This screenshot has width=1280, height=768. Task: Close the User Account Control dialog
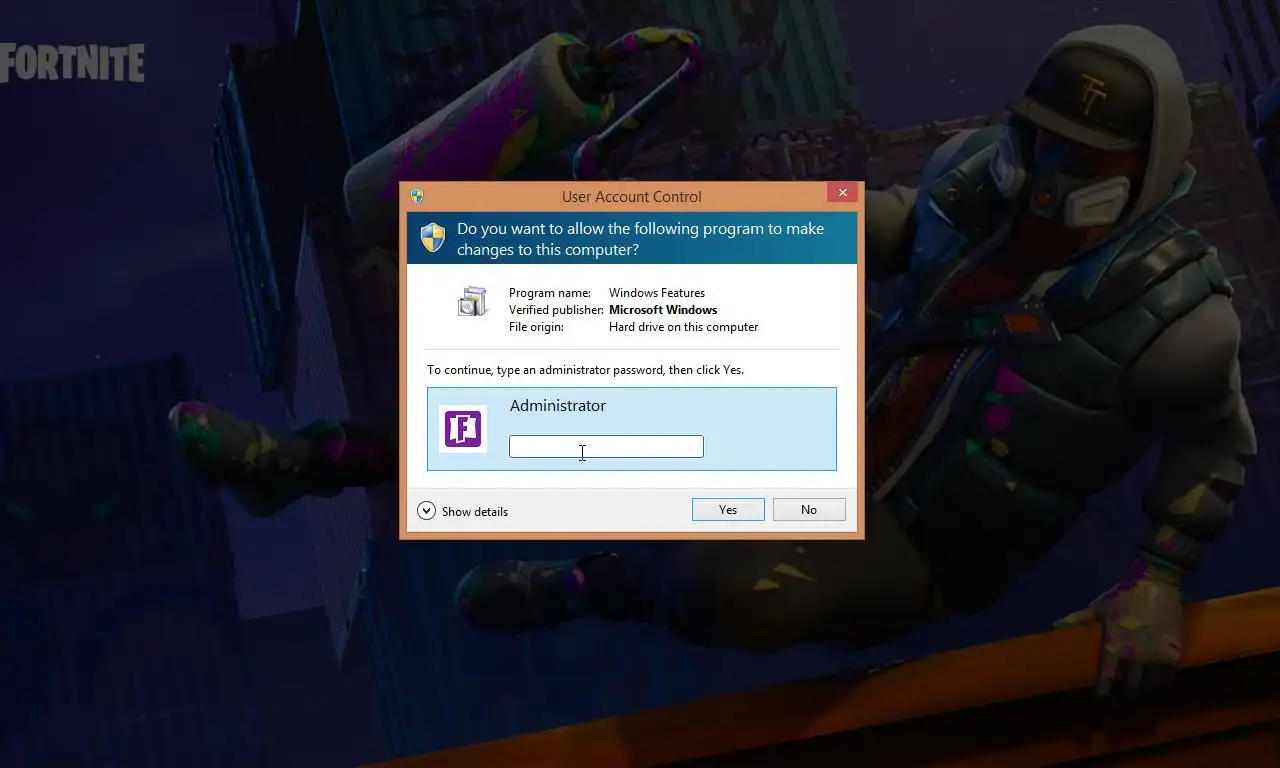(x=842, y=193)
